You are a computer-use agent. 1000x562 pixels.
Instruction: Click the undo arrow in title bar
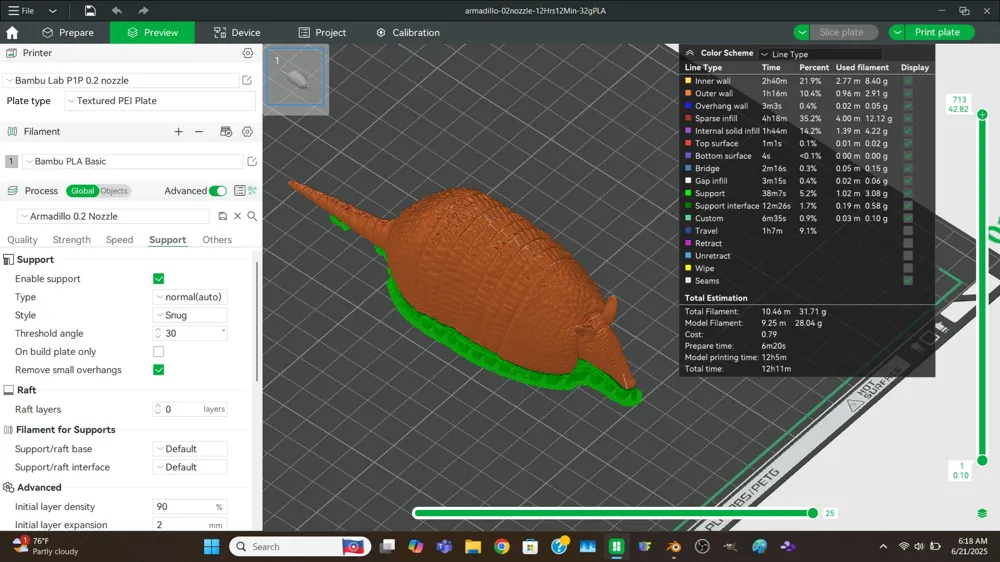click(117, 11)
